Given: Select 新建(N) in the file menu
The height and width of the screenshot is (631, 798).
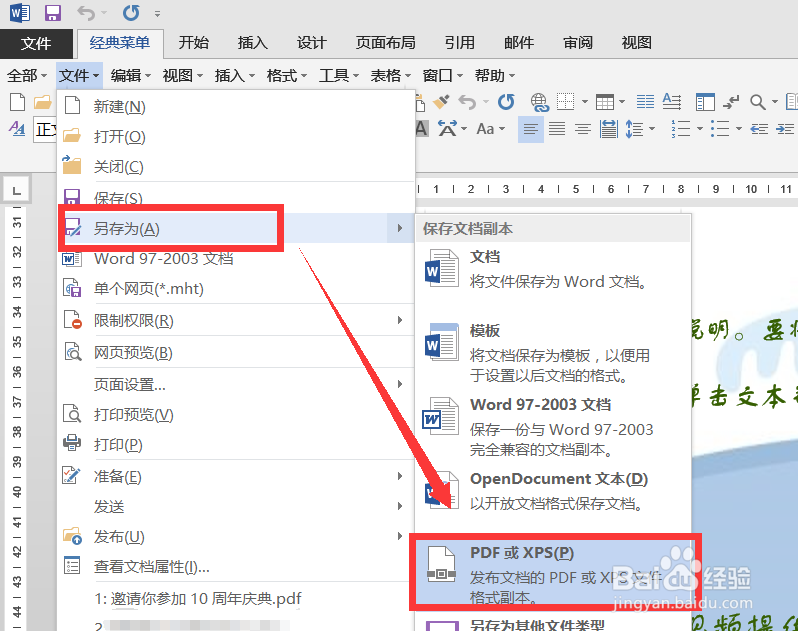Looking at the screenshot, I should point(236,106).
